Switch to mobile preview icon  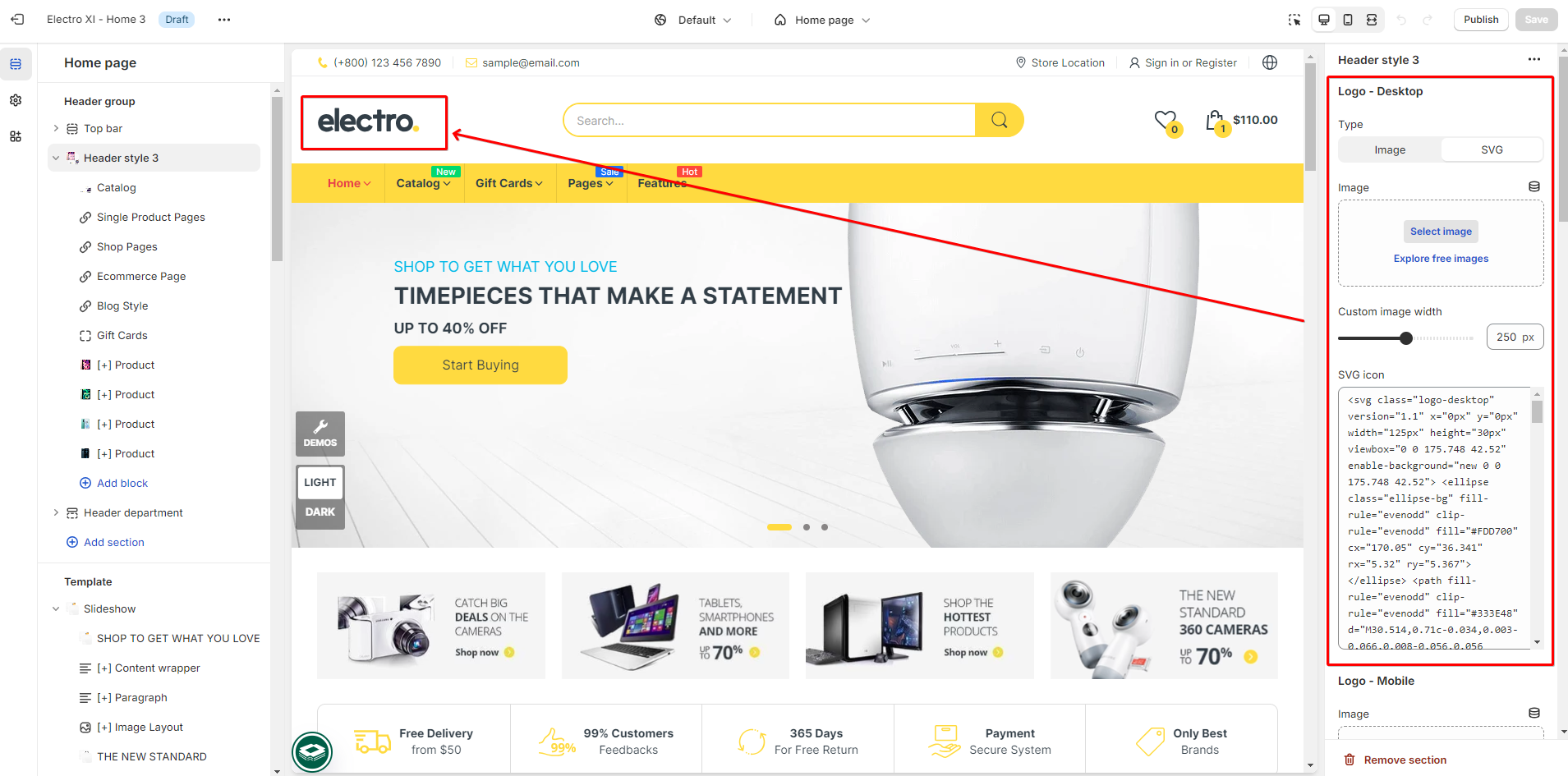pos(1348,20)
